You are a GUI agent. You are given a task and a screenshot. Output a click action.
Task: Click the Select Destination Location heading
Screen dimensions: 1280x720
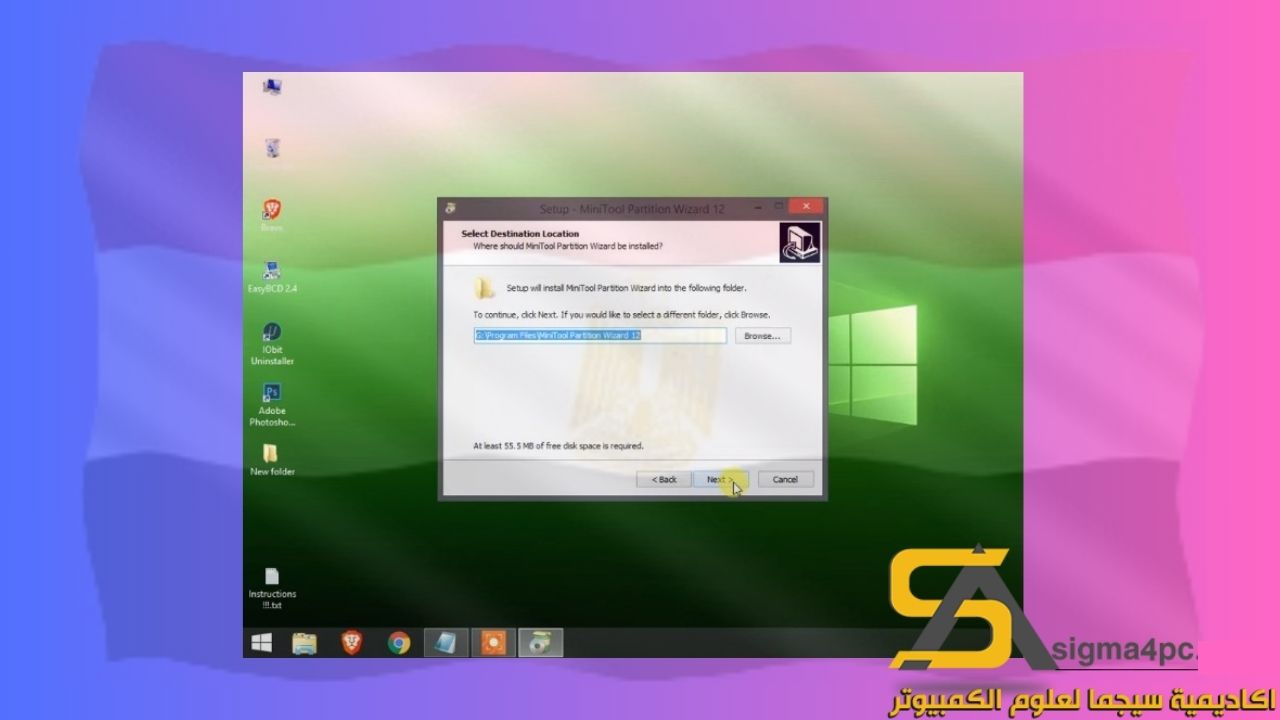(x=520, y=234)
